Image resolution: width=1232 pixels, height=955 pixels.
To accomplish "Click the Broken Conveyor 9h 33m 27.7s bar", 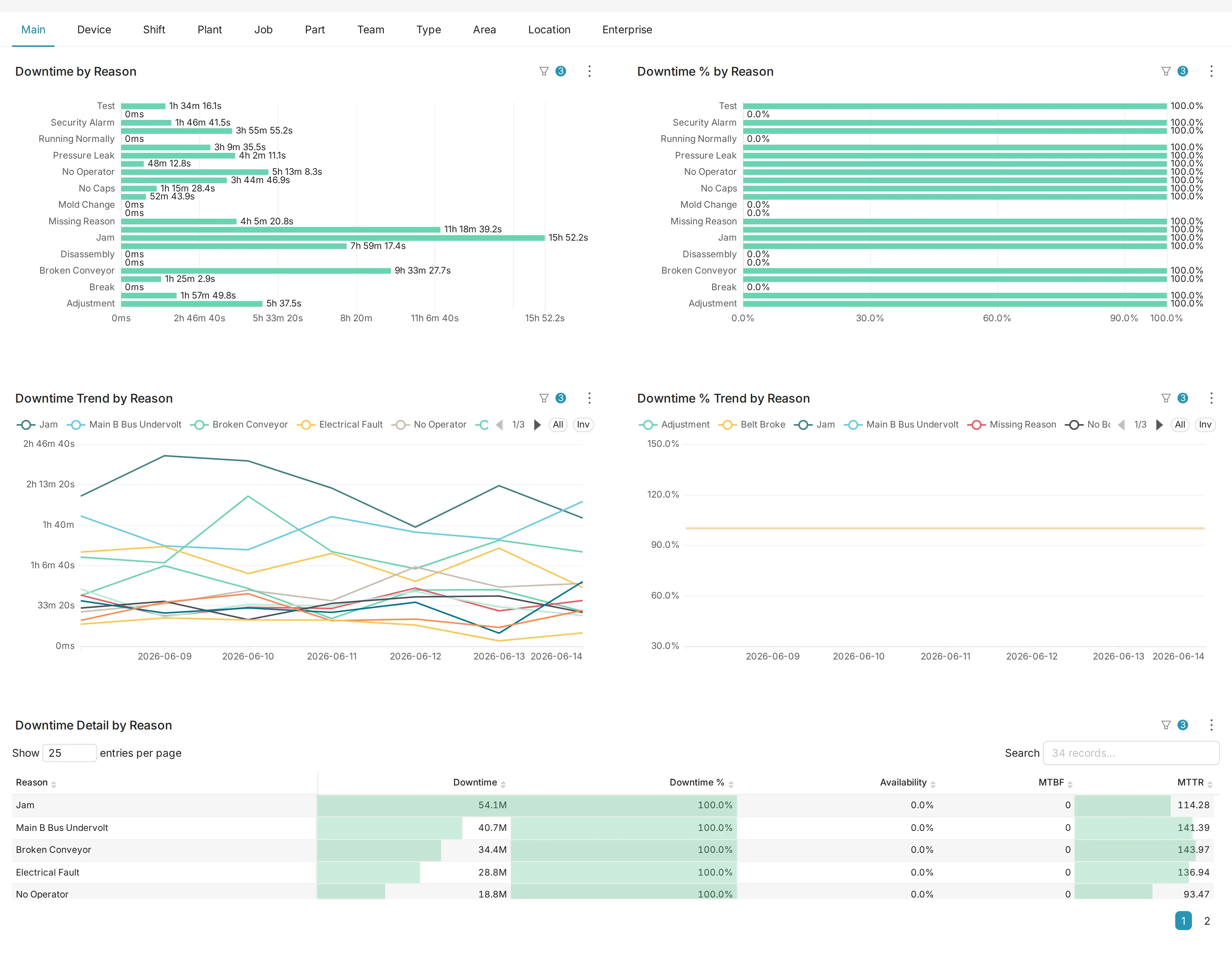I will click(x=256, y=271).
